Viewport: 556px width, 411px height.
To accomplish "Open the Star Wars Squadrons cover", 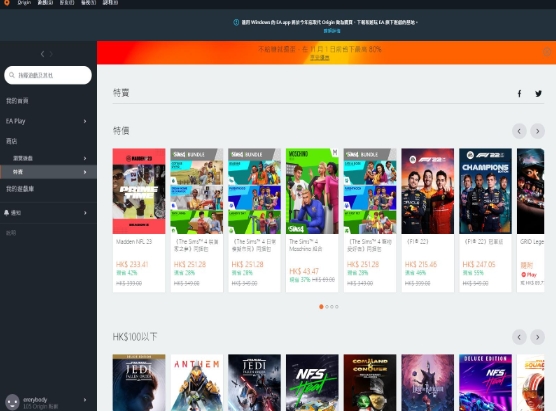I will click(x=530, y=383).
